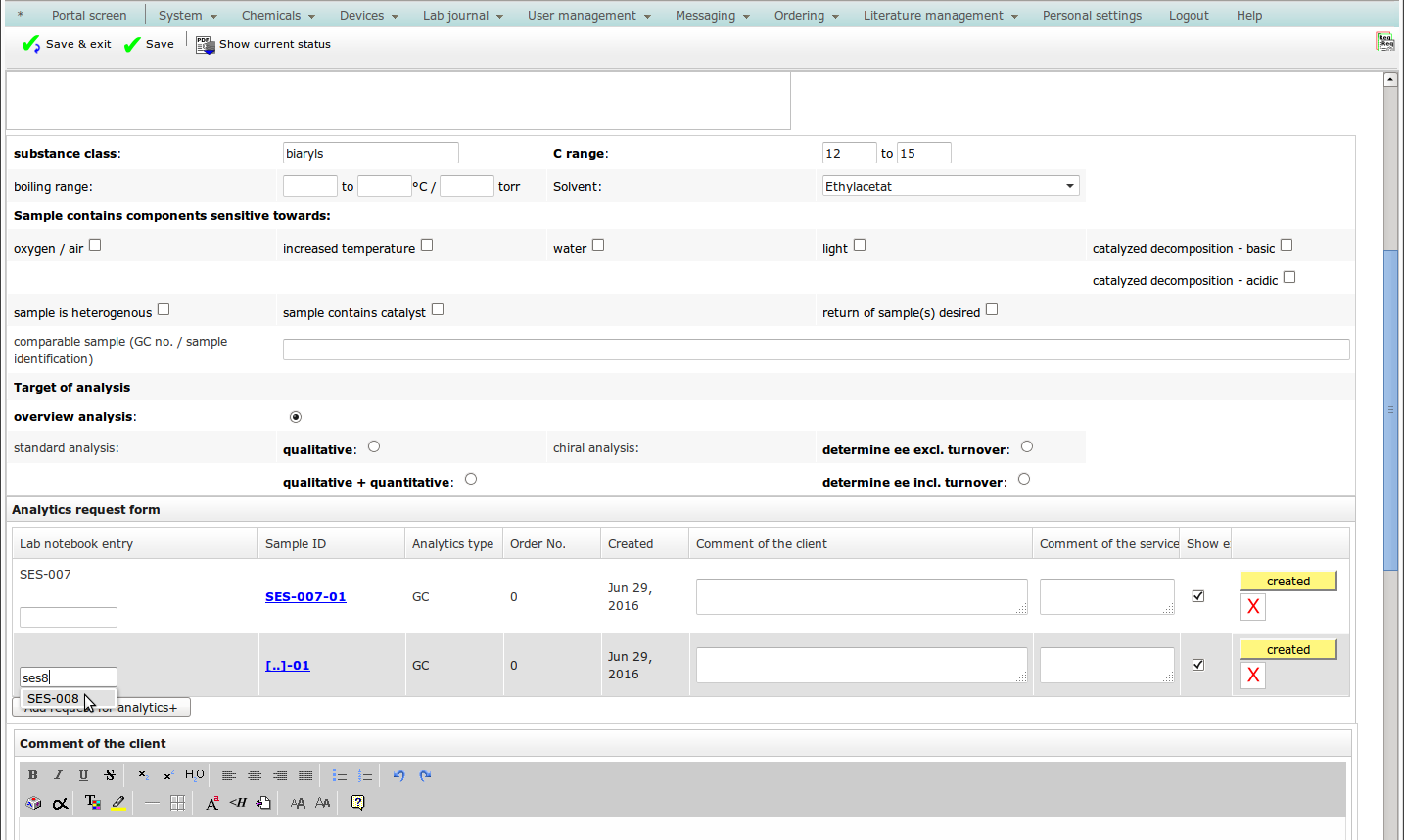
Task: Click the subscript formatting icon
Action: 143,775
